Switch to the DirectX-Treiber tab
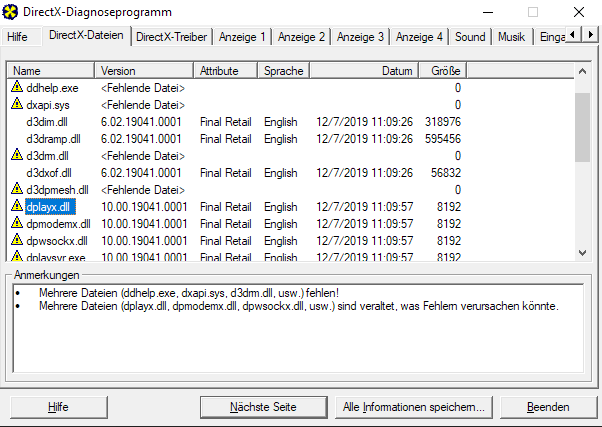This screenshot has width=602, height=427. pyautogui.click(x=172, y=37)
